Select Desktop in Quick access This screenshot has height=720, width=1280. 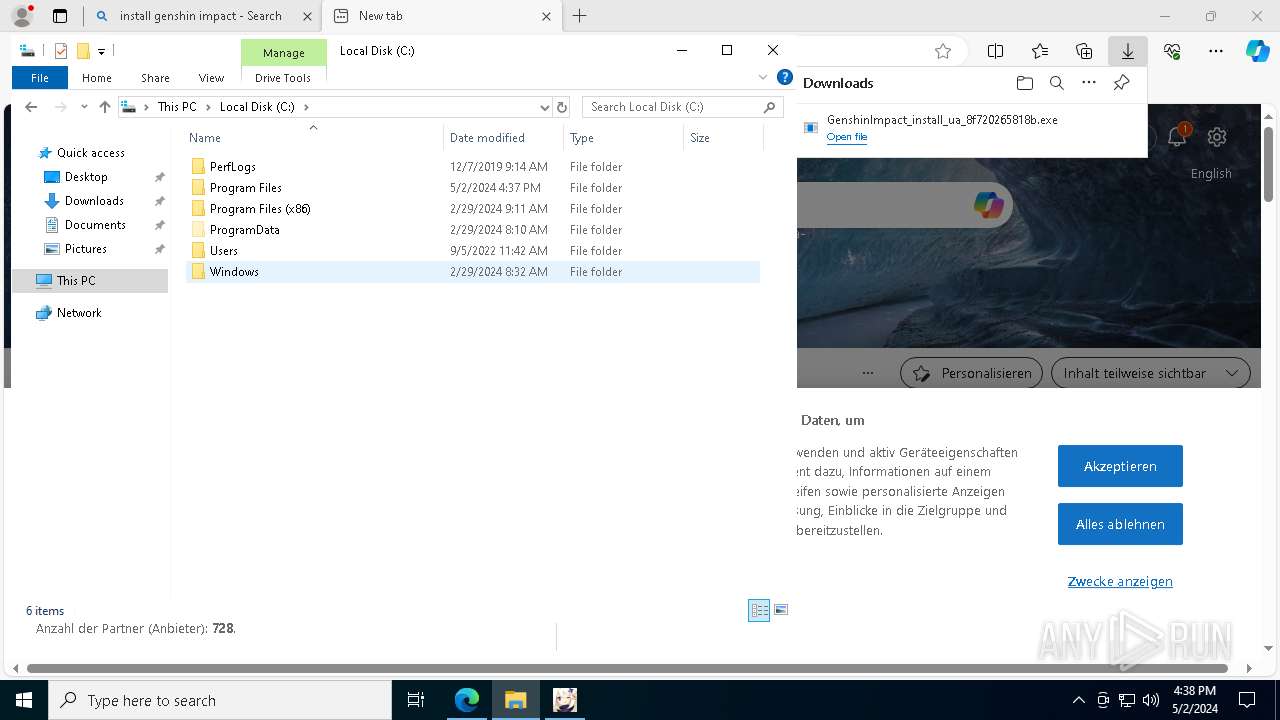86,177
